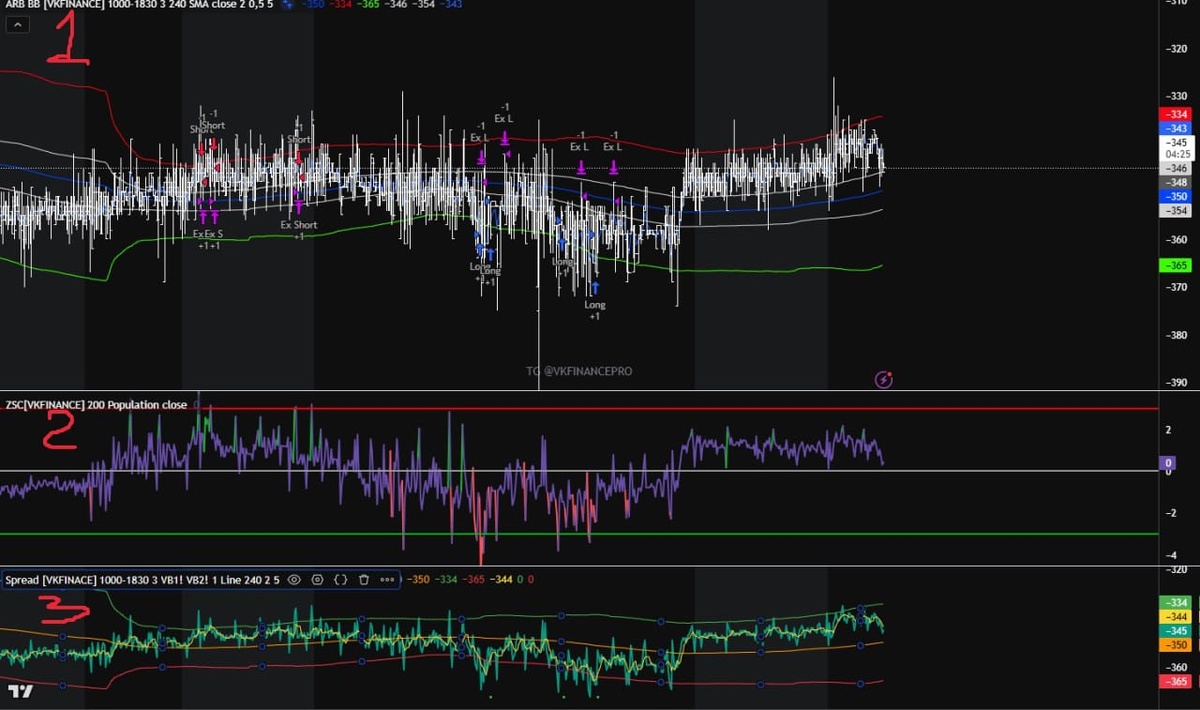Screen dimensions: 1200x710
Task: Click the -370 tick on main price axis
Action: [x=1176, y=287]
